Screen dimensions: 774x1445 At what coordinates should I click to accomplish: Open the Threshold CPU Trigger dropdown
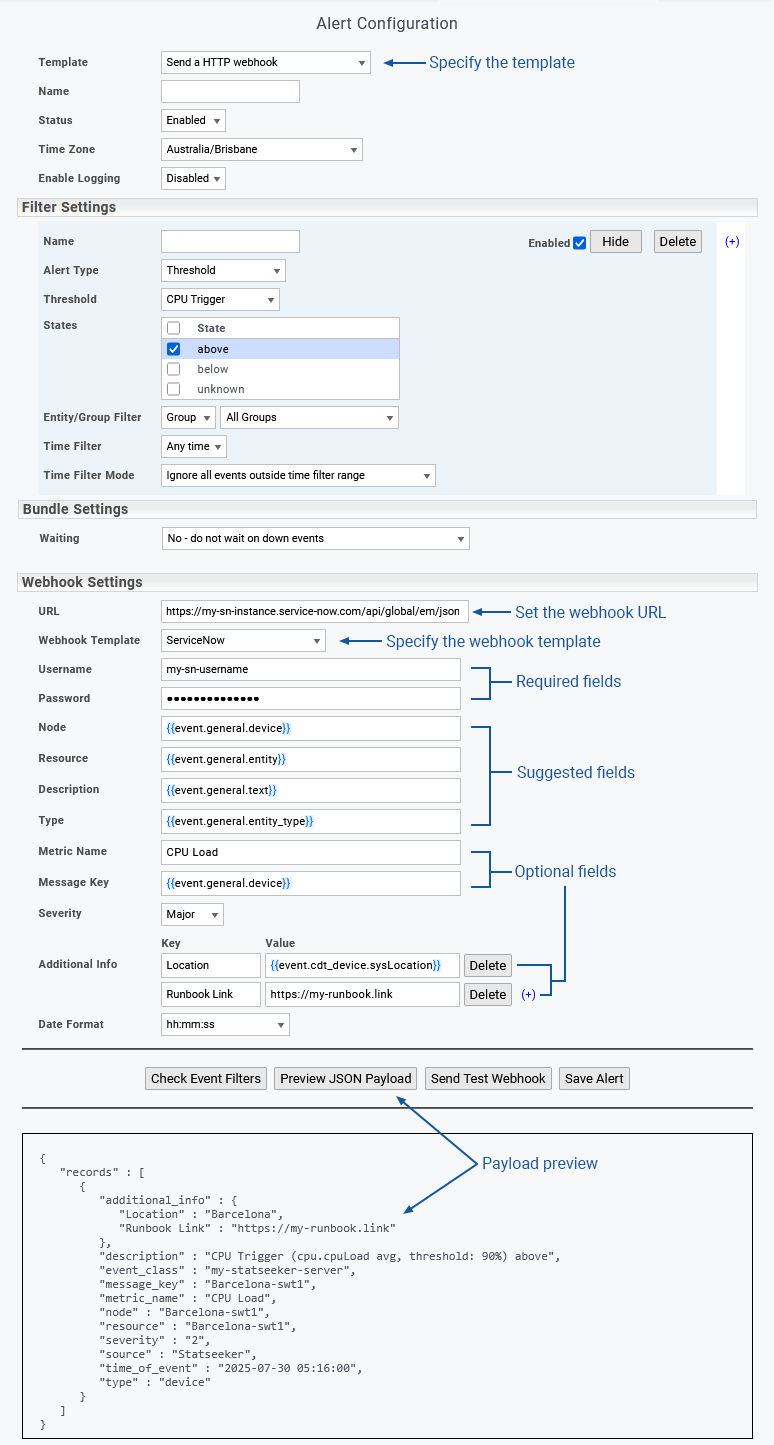(x=220, y=299)
